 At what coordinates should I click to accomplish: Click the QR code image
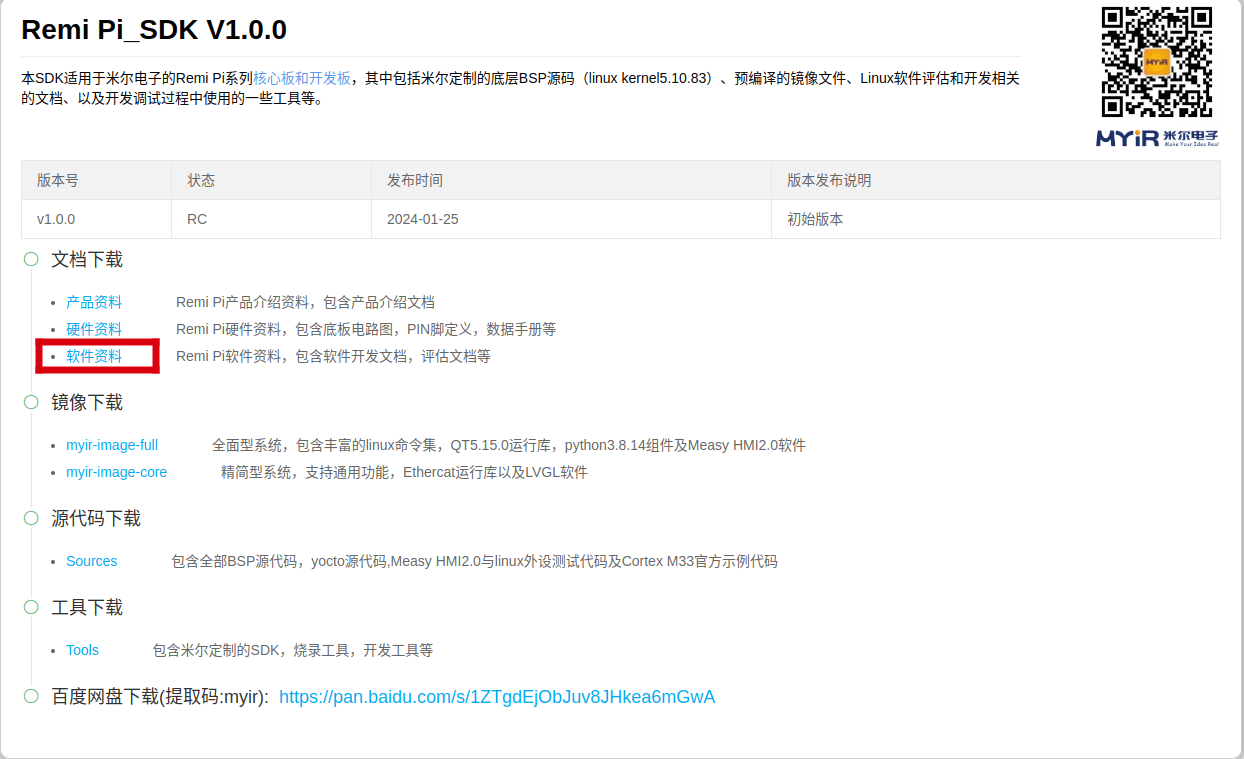coord(1157,62)
